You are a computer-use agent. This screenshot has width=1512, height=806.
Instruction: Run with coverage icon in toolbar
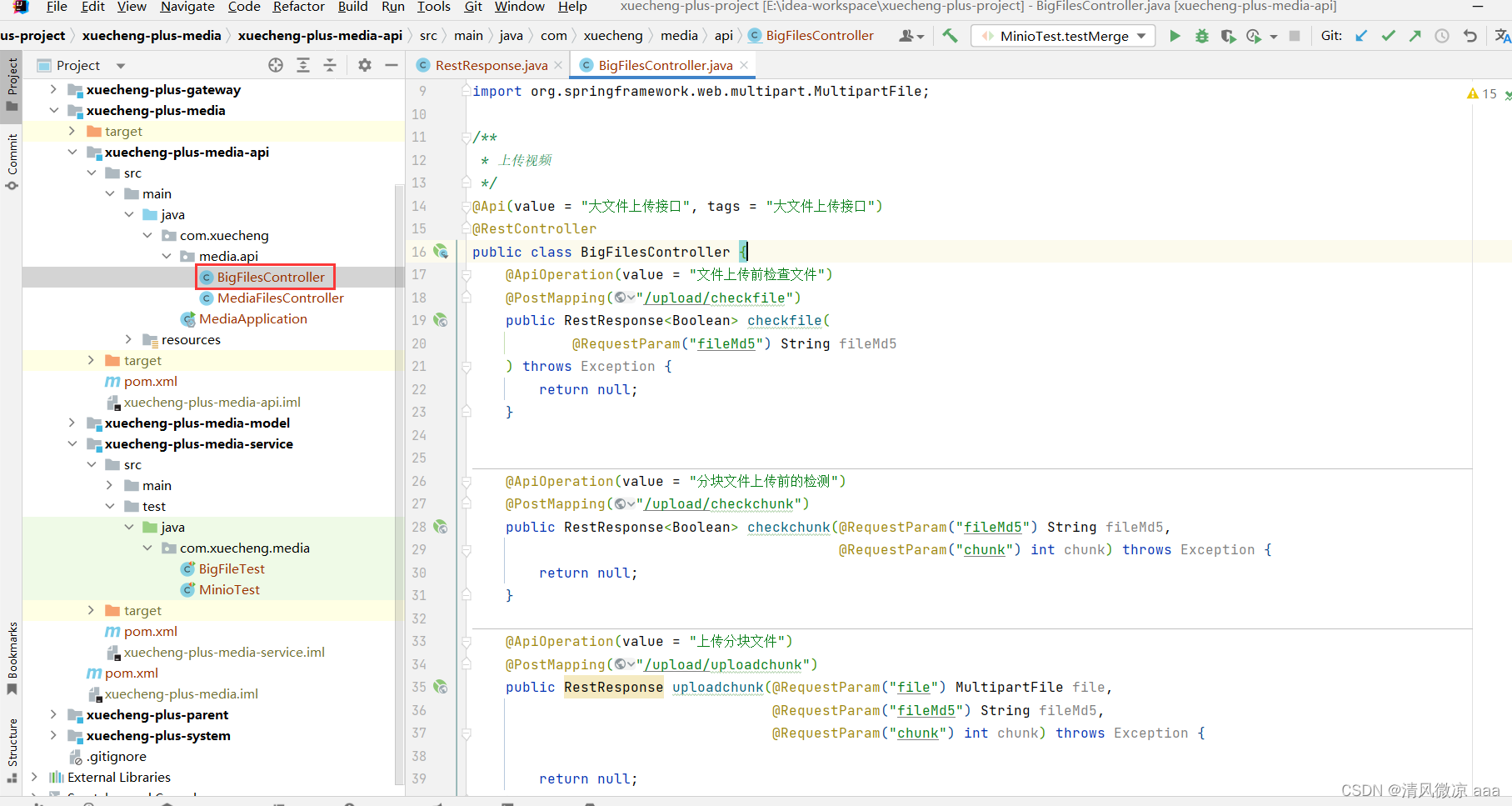click(x=1228, y=36)
